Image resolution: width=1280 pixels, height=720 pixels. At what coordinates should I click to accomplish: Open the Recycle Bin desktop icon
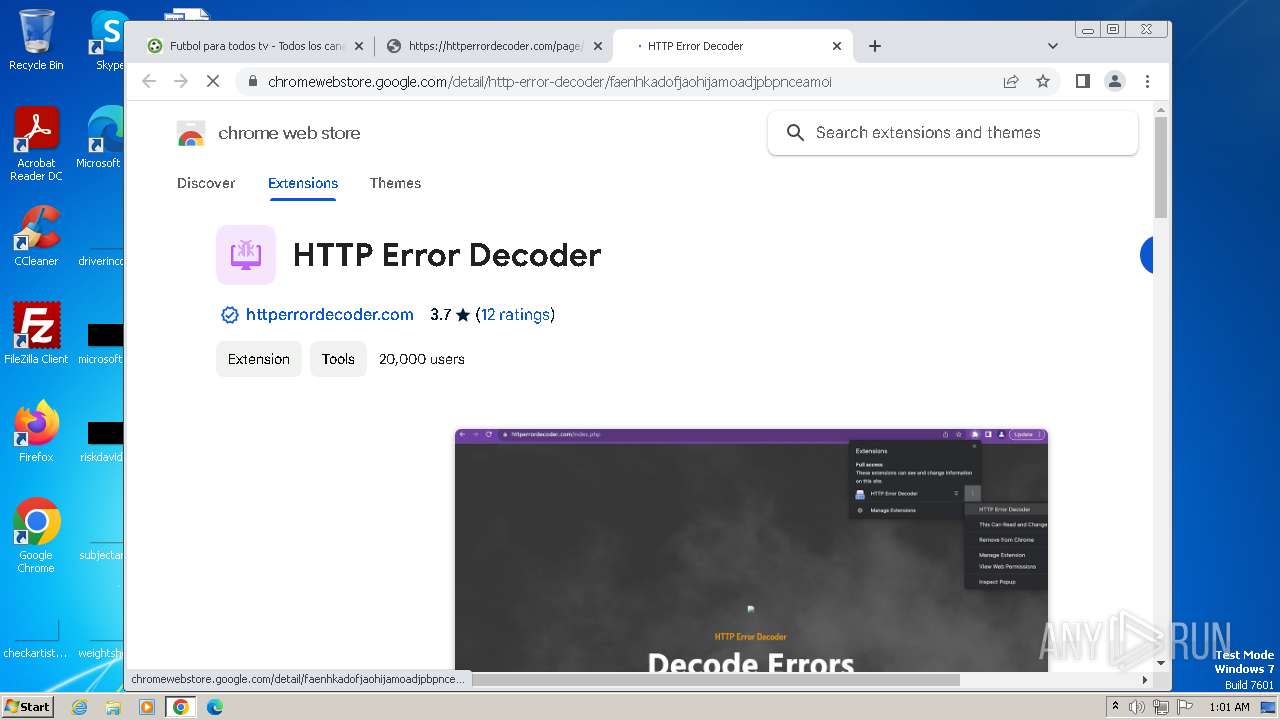(x=36, y=40)
